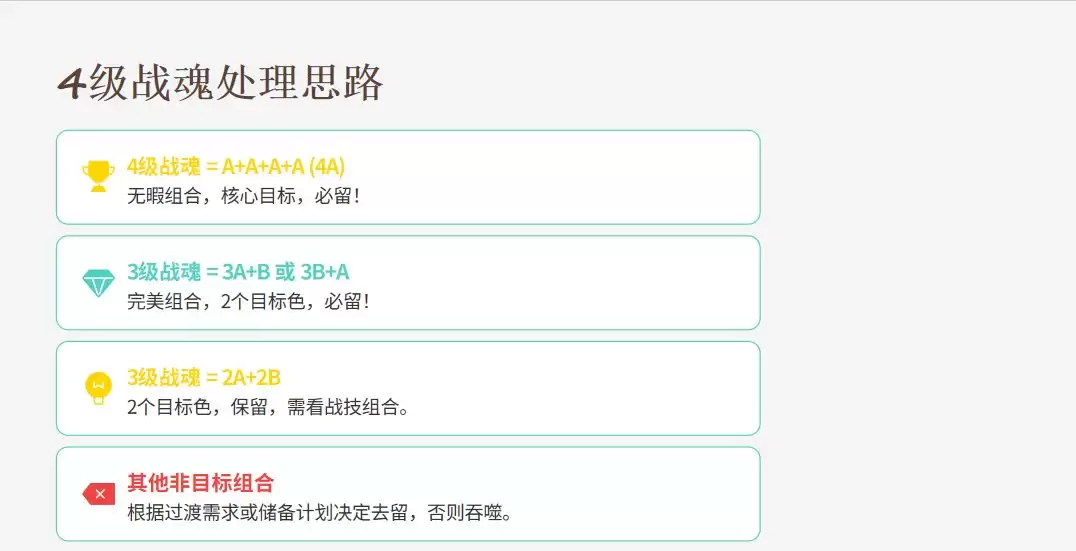
Task: Click the red delete tag icon
Action: pyautogui.click(x=98, y=494)
